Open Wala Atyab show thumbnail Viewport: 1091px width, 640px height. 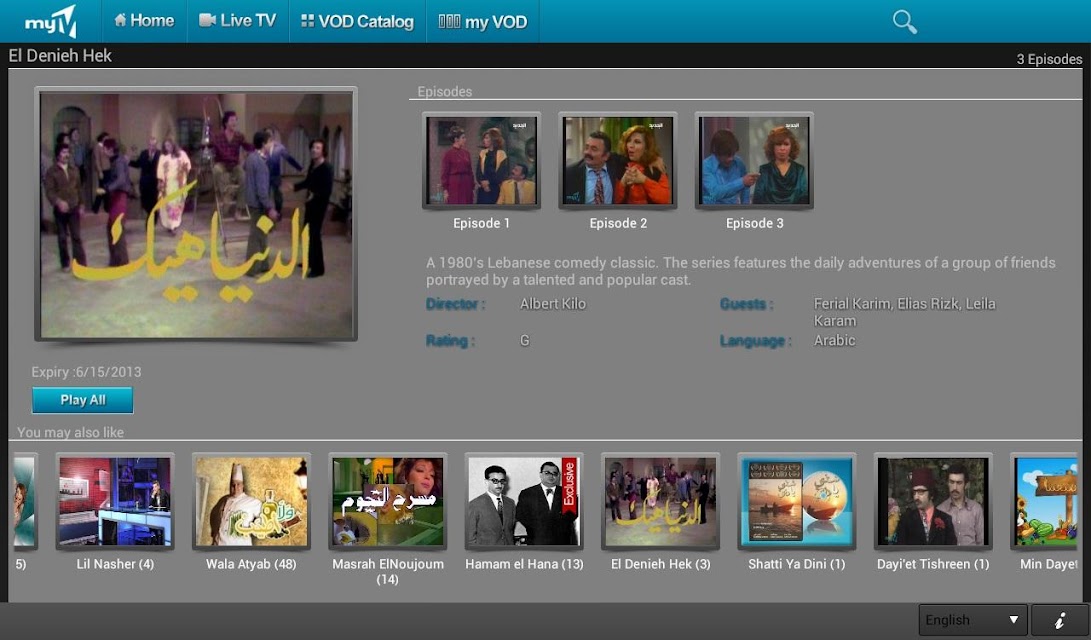(x=251, y=502)
